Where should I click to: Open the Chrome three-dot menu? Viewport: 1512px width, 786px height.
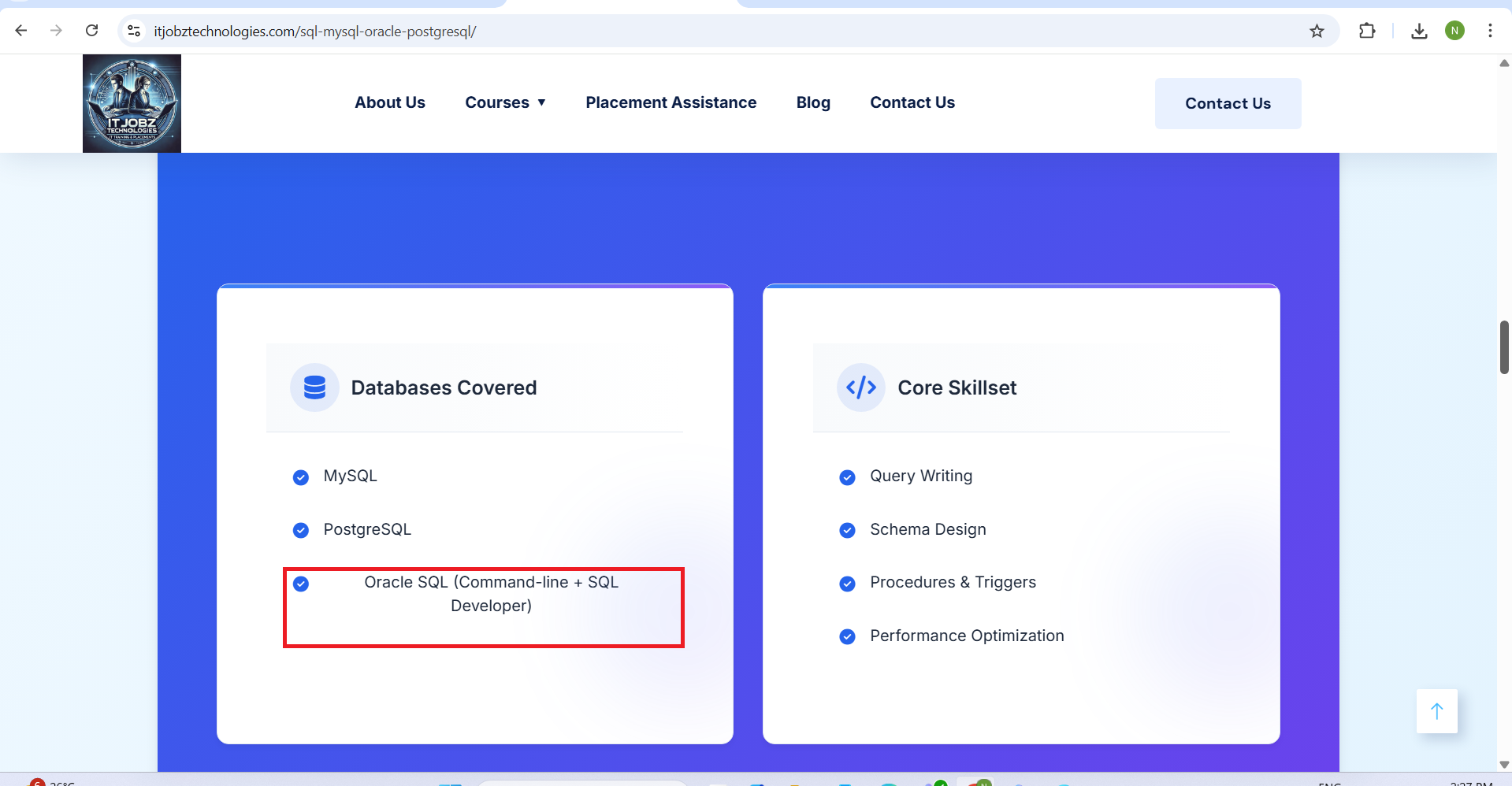pos(1490,31)
